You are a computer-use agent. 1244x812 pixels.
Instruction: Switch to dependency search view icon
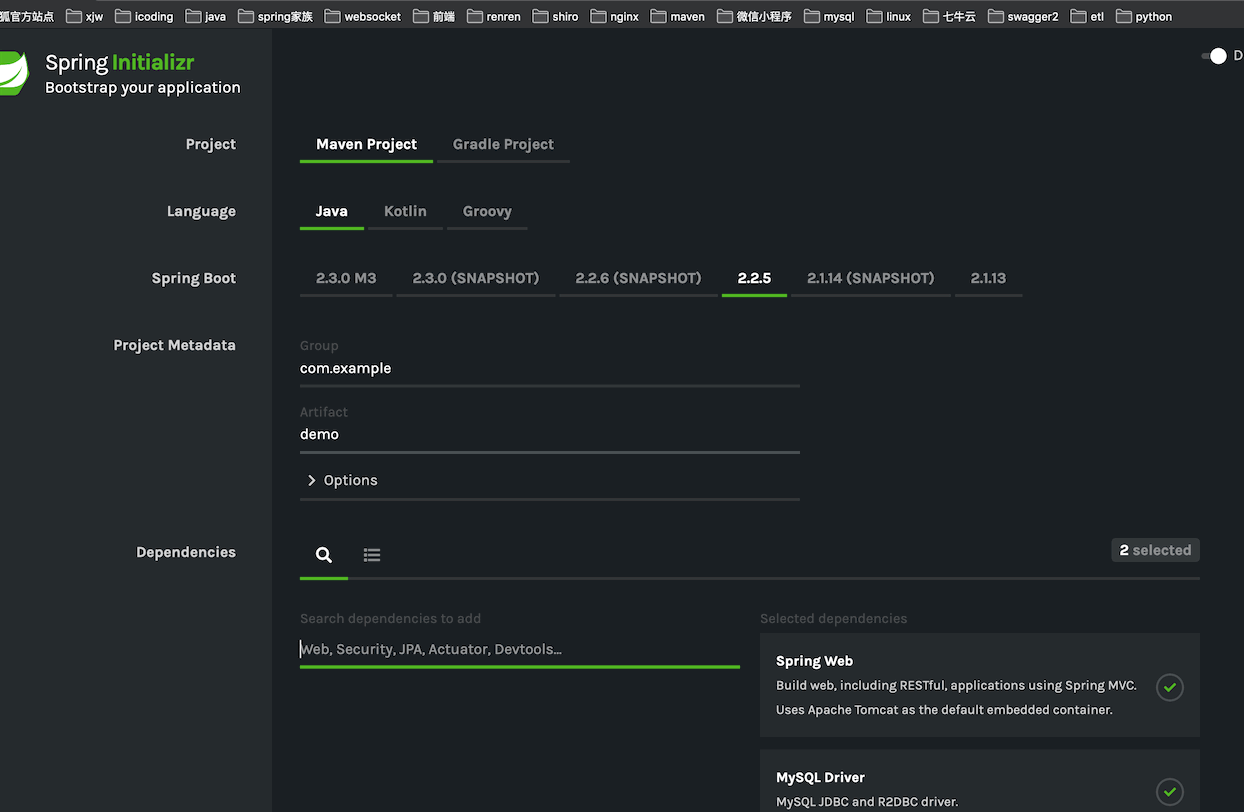(324, 555)
